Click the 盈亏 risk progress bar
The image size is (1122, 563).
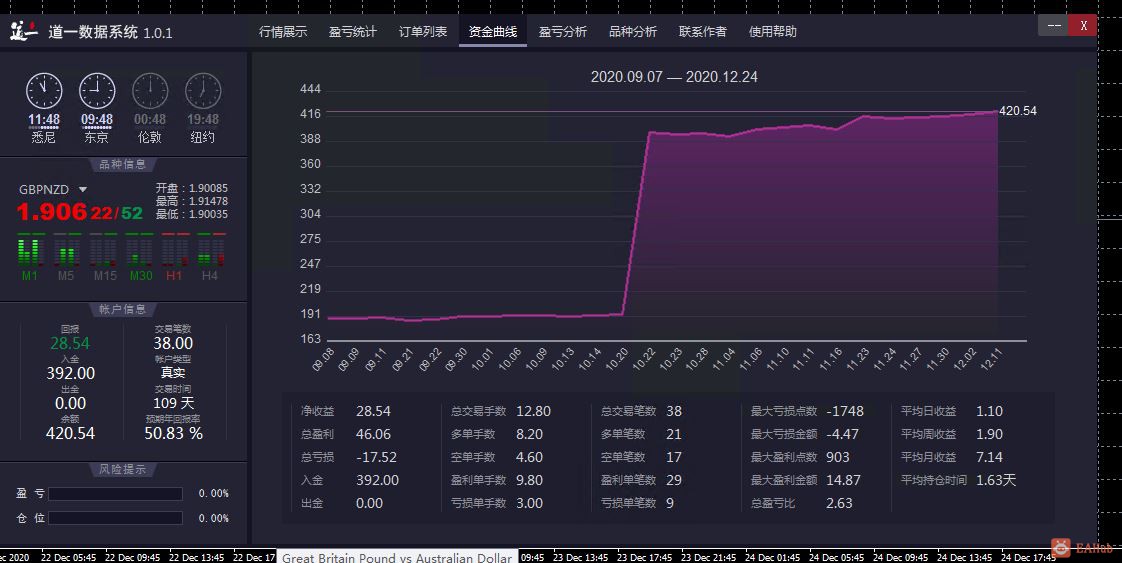[115, 494]
